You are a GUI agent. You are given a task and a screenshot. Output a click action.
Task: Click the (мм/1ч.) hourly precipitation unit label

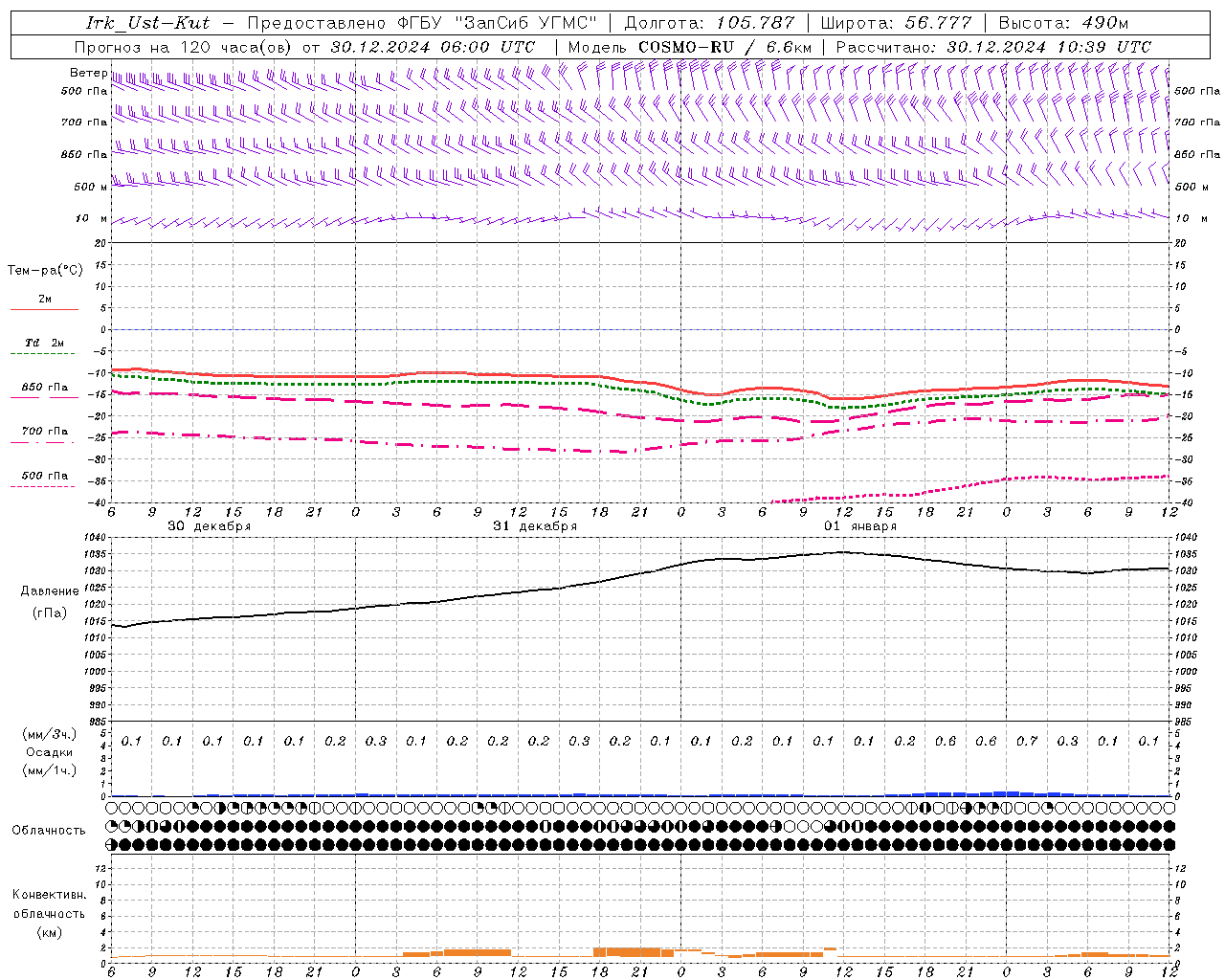point(50,770)
